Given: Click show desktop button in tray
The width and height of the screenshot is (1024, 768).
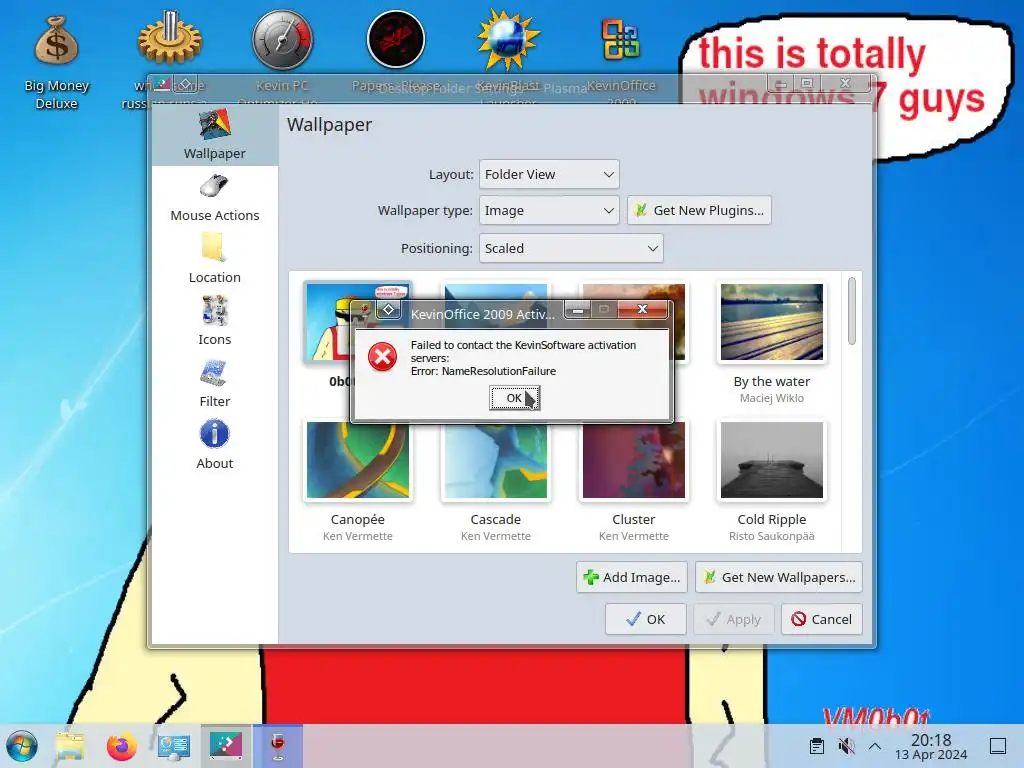Looking at the screenshot, I should coord(998,746).
